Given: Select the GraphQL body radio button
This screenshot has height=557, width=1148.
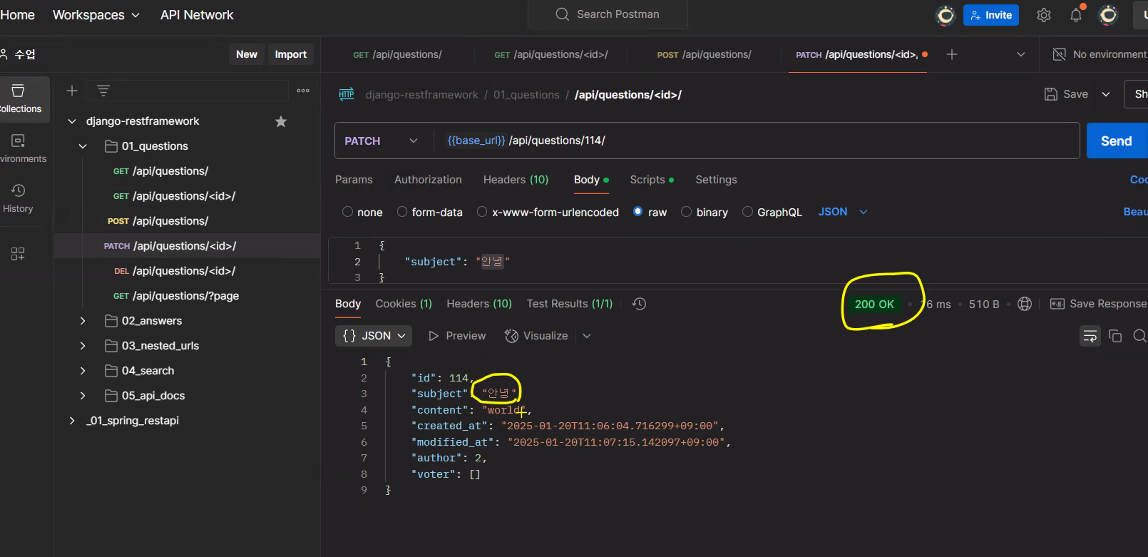Looking at the screenshot, I should 748,212.
